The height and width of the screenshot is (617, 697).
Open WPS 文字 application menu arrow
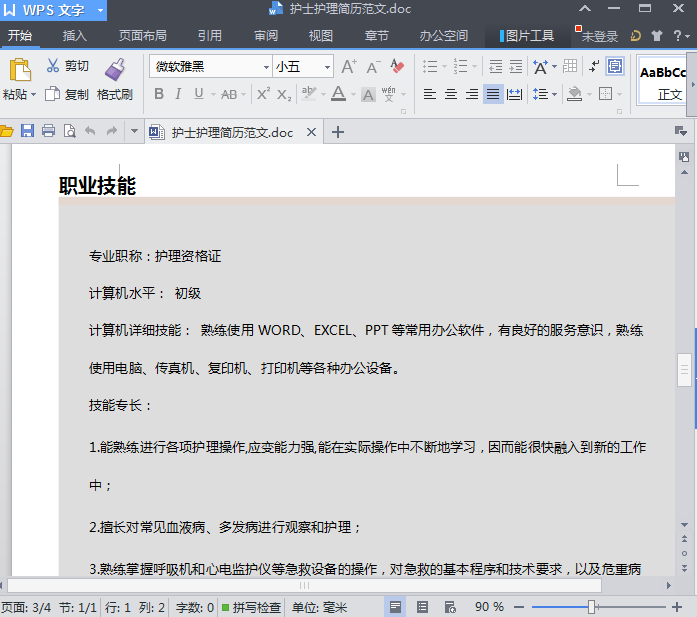tap(100, 10)
